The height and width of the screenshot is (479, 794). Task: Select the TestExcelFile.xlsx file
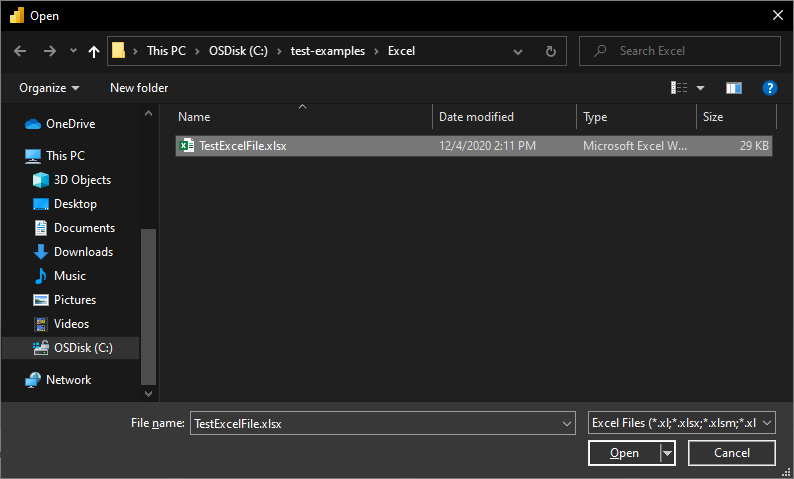point(474,146)
